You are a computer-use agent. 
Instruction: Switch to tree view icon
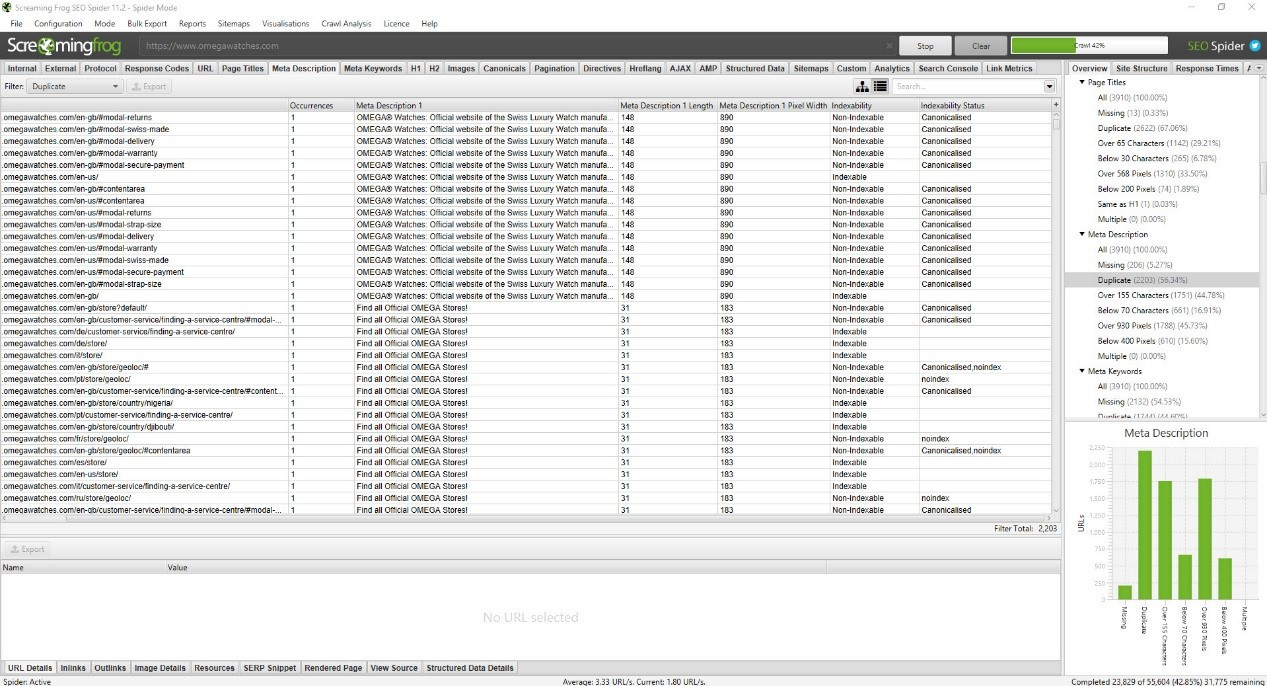tap(862, 87)
